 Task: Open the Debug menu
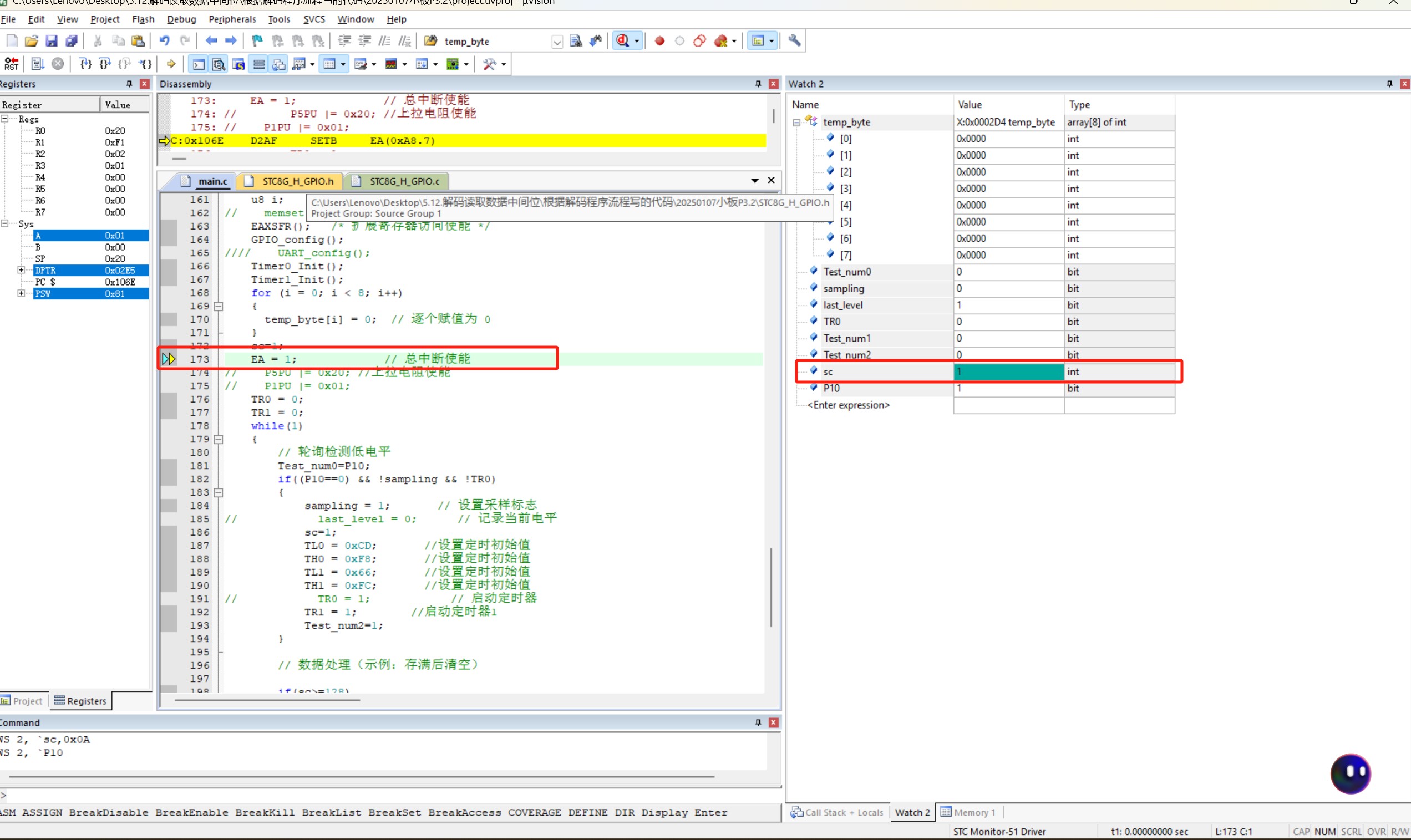pos(181,19)
